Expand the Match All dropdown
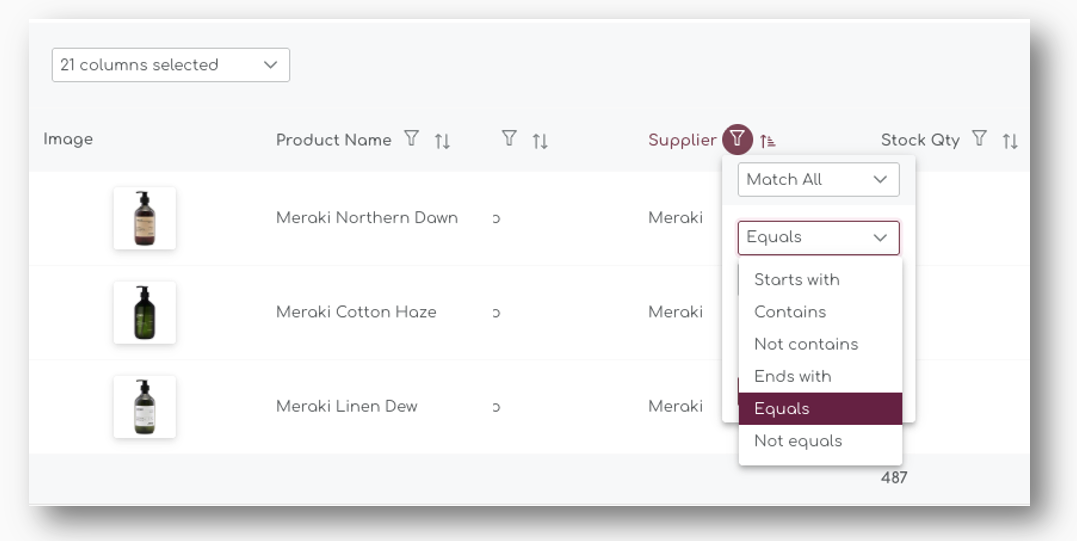Viewport: 1077px width, 541px height. [818, 180]
